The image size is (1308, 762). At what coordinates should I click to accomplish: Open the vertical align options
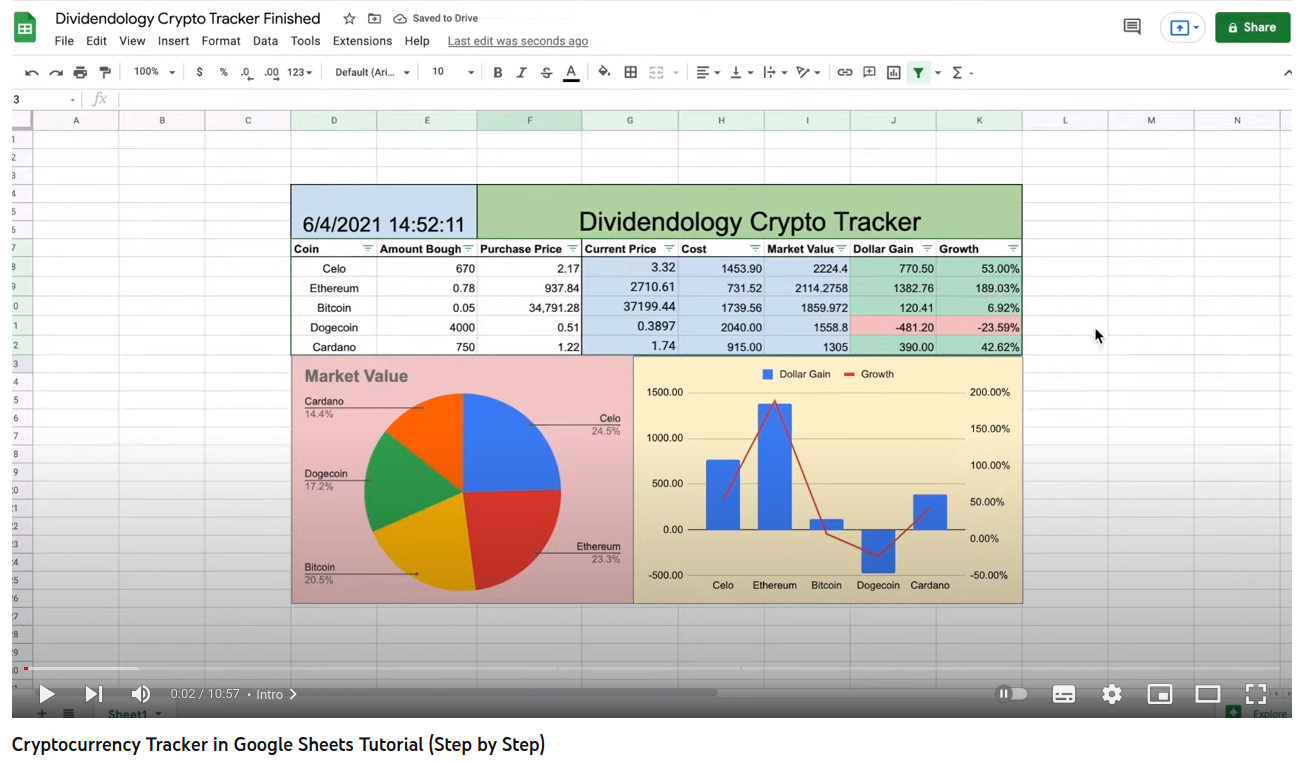tap(741, 72)
